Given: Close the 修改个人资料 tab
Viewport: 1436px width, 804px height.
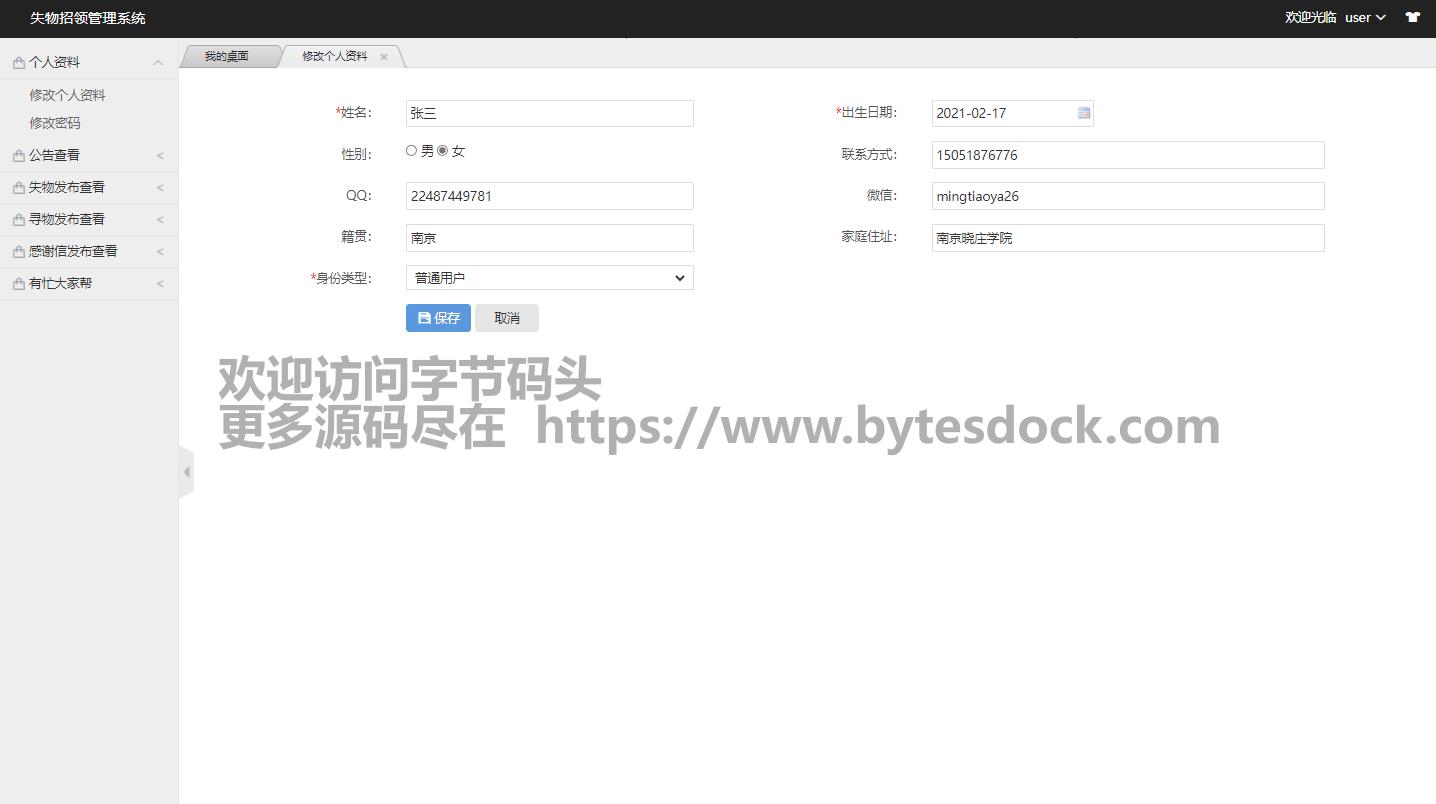Looking at the screenshot, I should (x=384, y=57).
